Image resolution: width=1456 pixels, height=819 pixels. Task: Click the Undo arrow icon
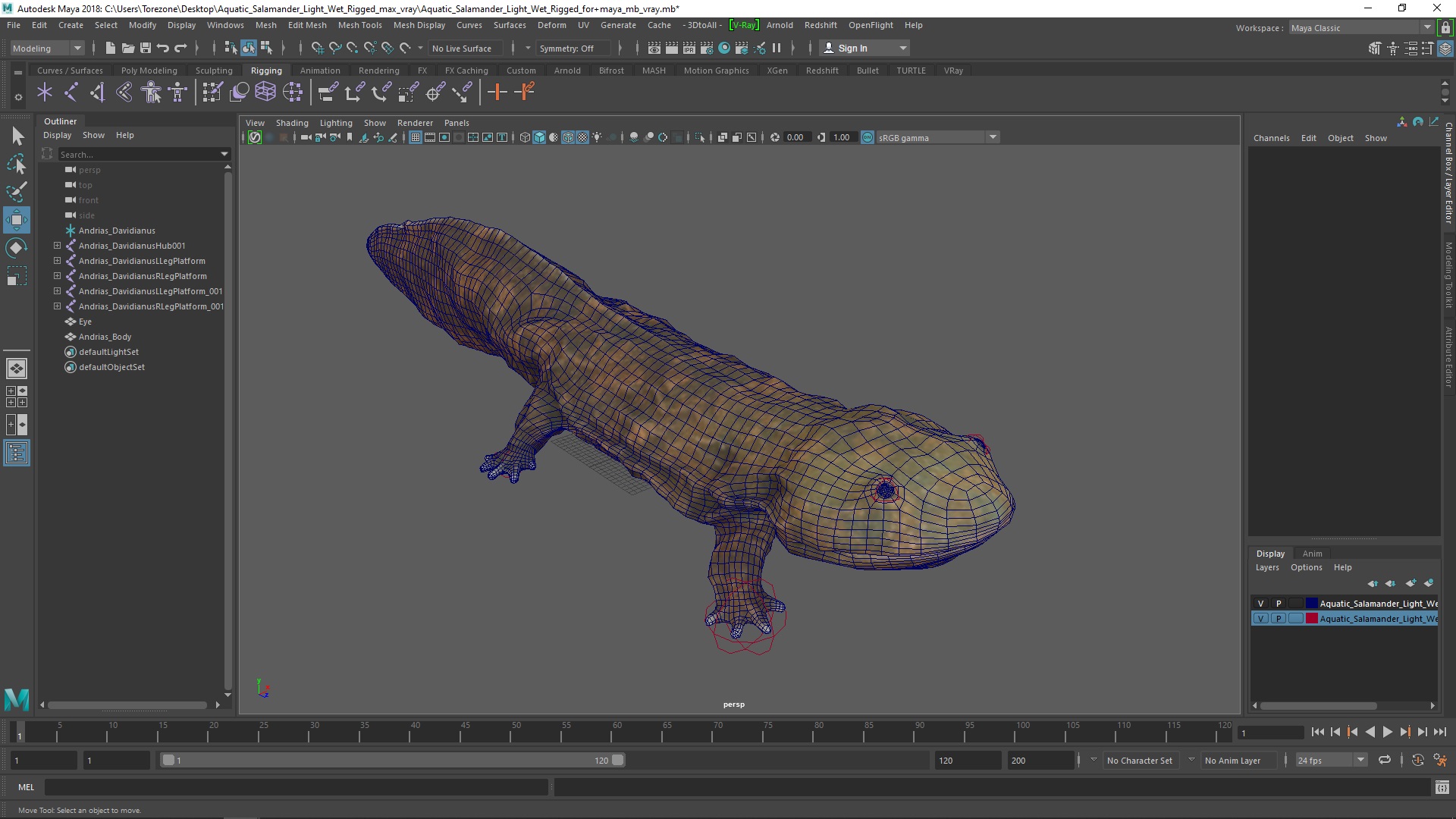click(x=163, y=48)
